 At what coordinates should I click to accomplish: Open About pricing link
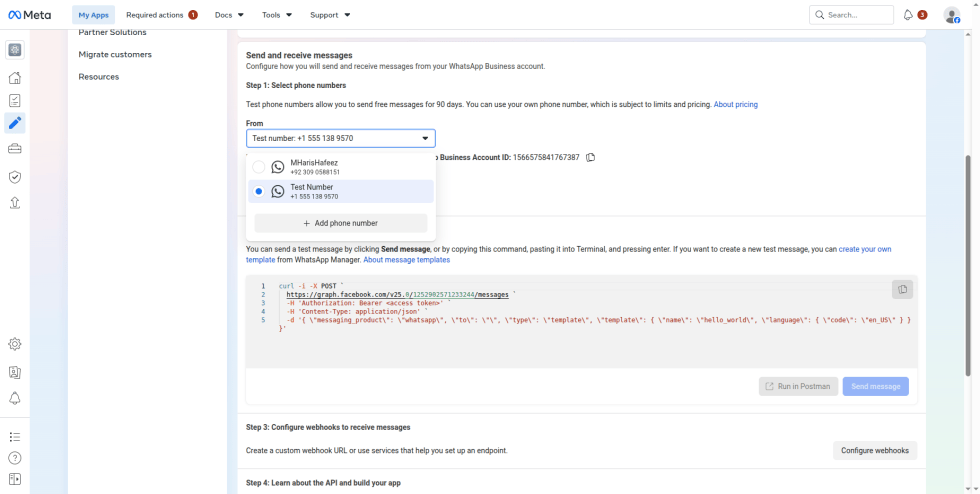click(736, 104)
